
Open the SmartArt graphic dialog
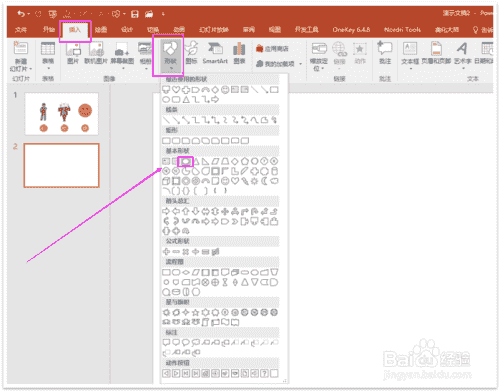(215, 53)
